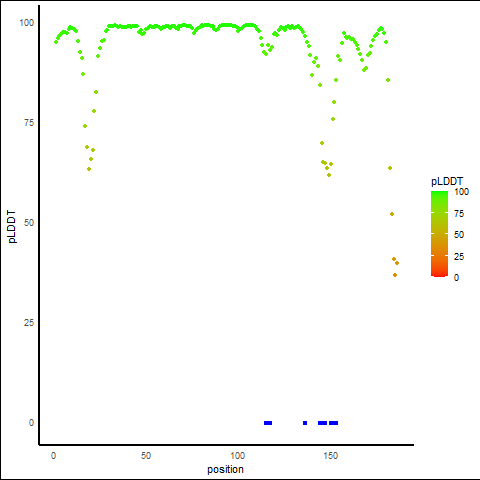Viewport: 480px width, 480px height.
Task: Click the vertical y-axis title pLDDT
Action: coord(12,227)
